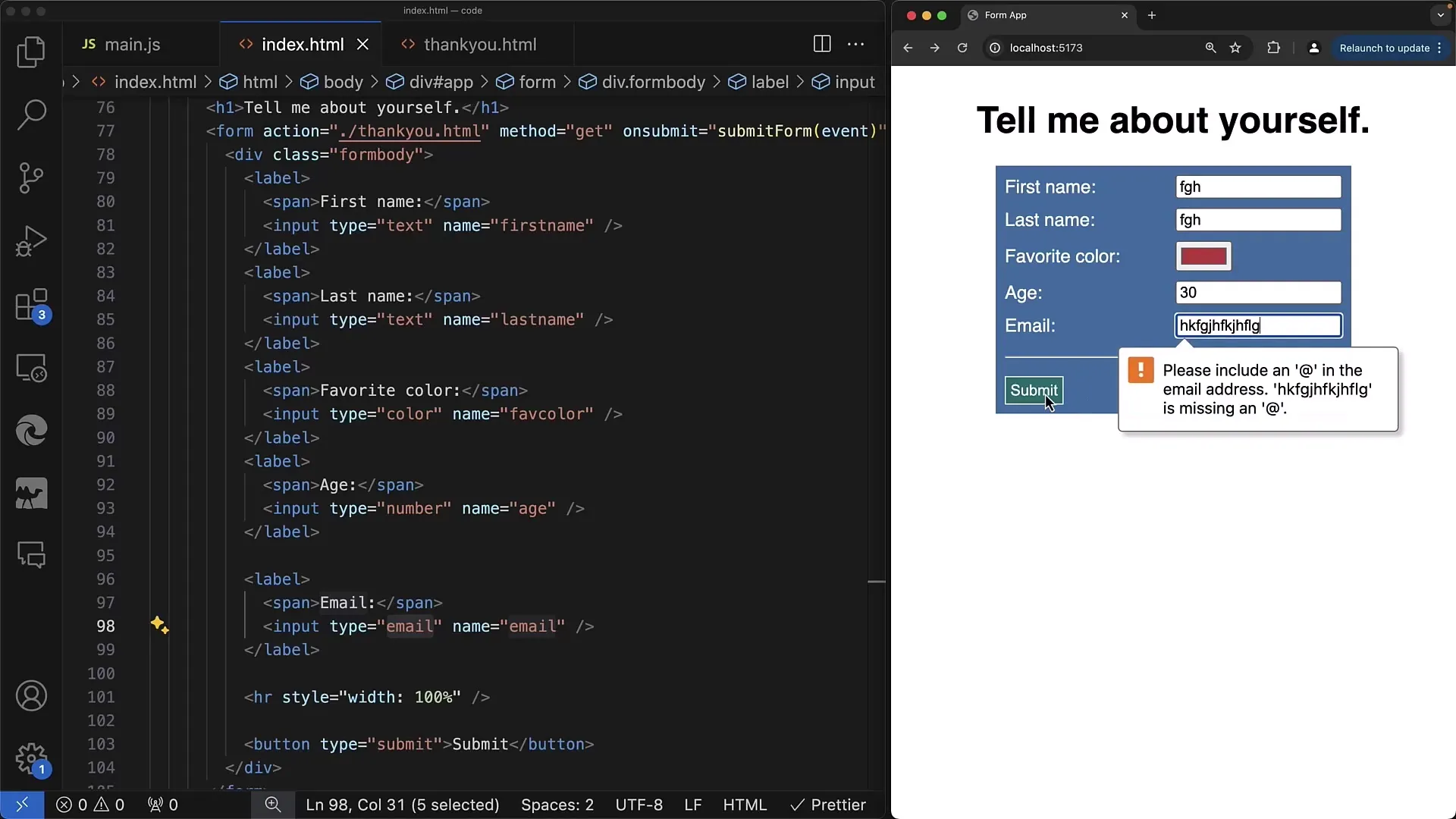
Task: Click the Email input field
Action: pos(1258,326)
